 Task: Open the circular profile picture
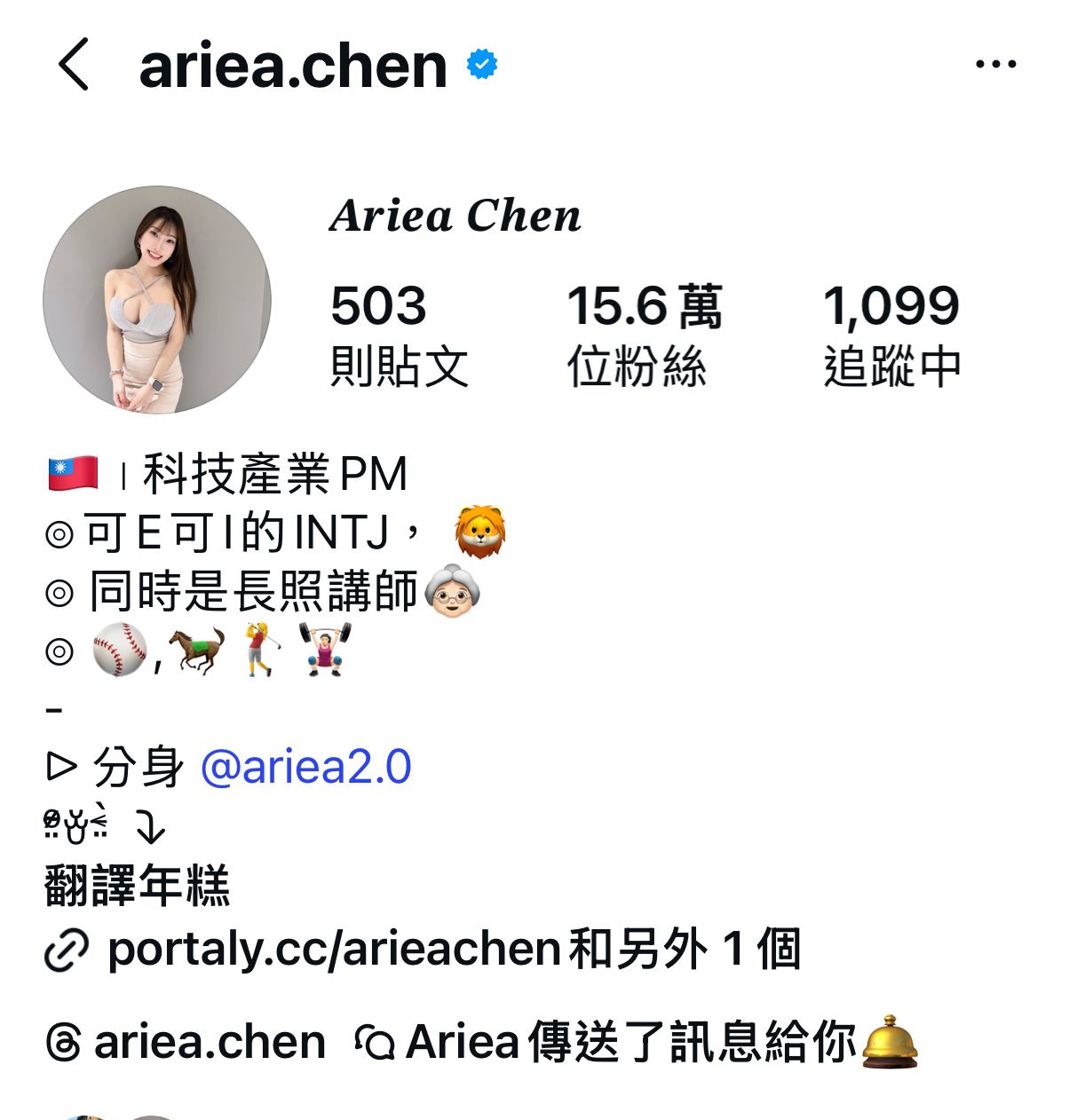point(157,300)
